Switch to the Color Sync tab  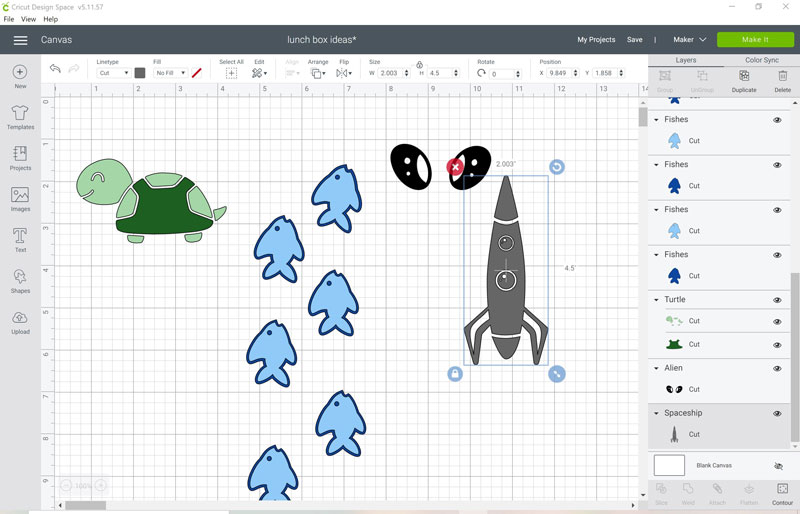point(762,60)
